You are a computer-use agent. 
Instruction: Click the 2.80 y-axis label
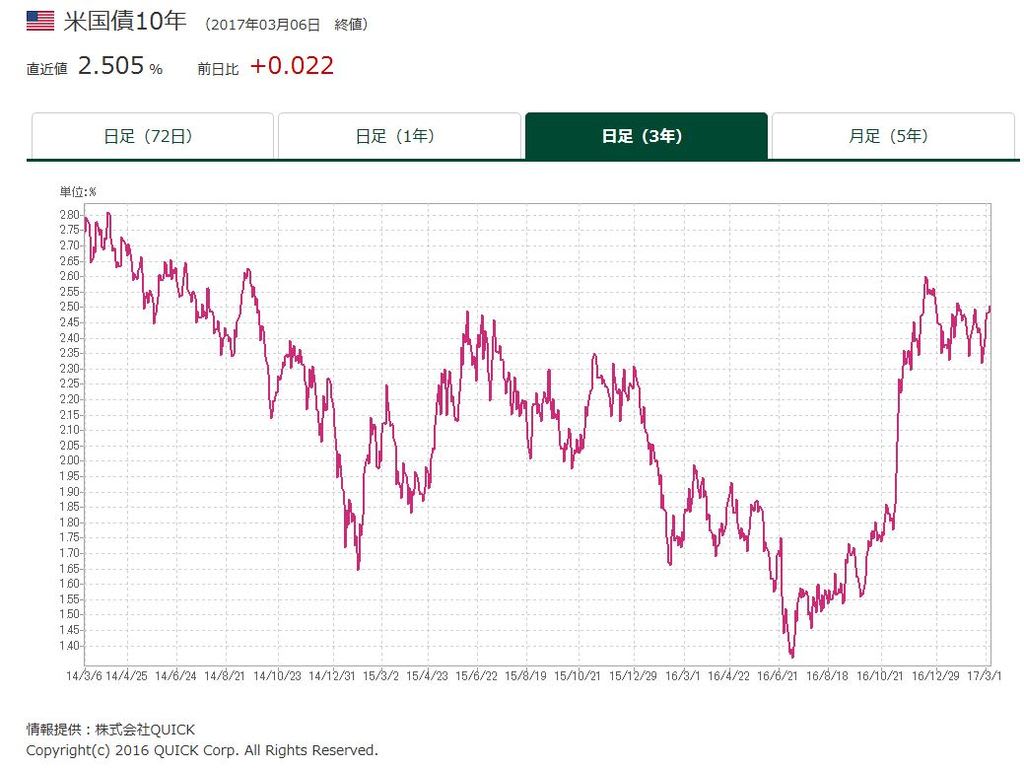click(x=69, y=215)
